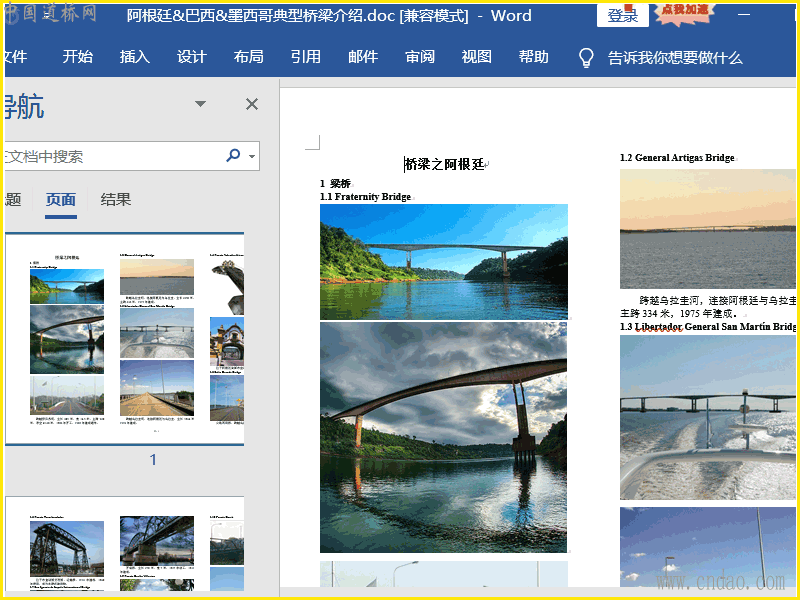
Task: Click the heading 1.1 Fraternity Bridge
Action: 366,197
